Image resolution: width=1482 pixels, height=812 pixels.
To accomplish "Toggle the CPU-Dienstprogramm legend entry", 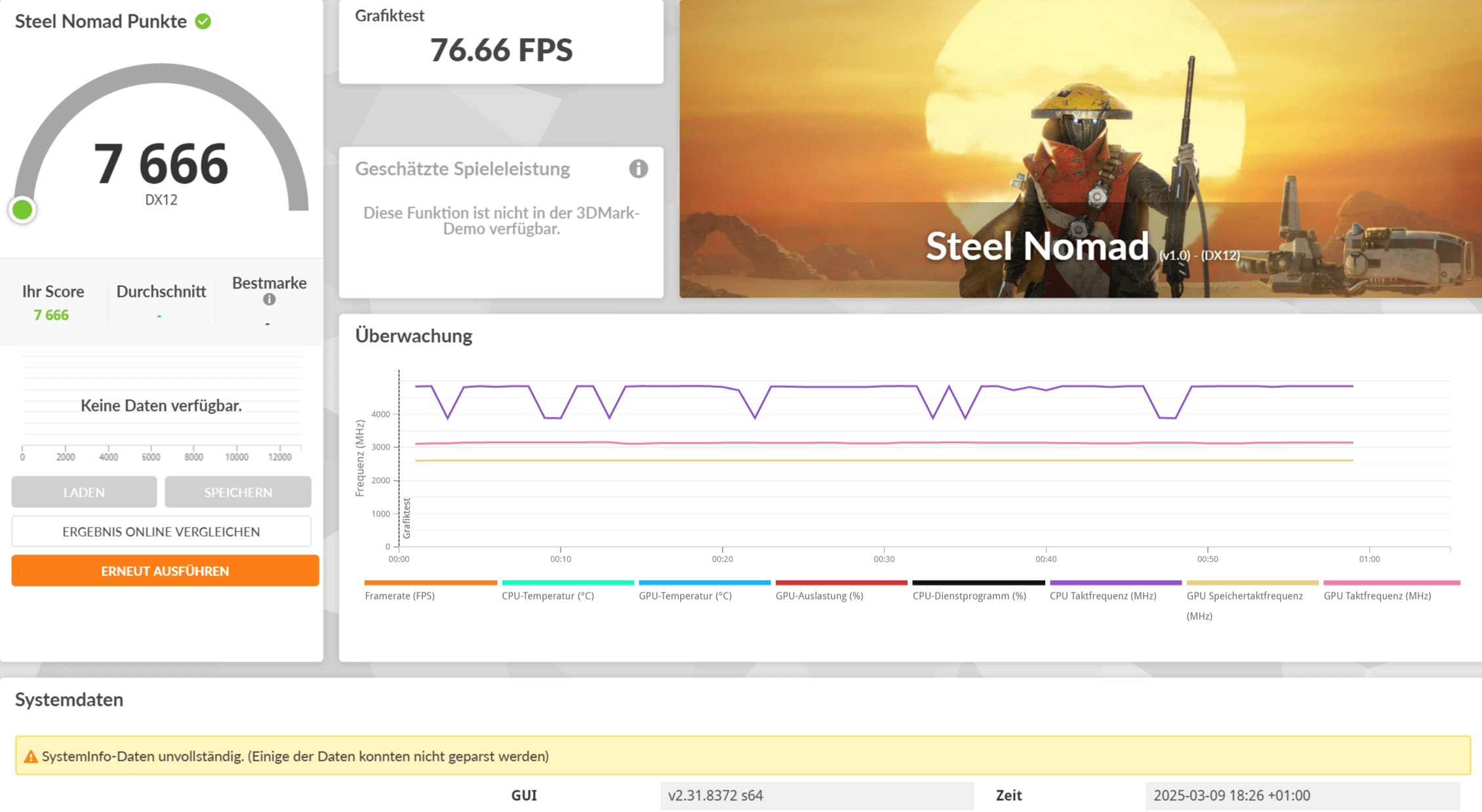I will [969, 596].
